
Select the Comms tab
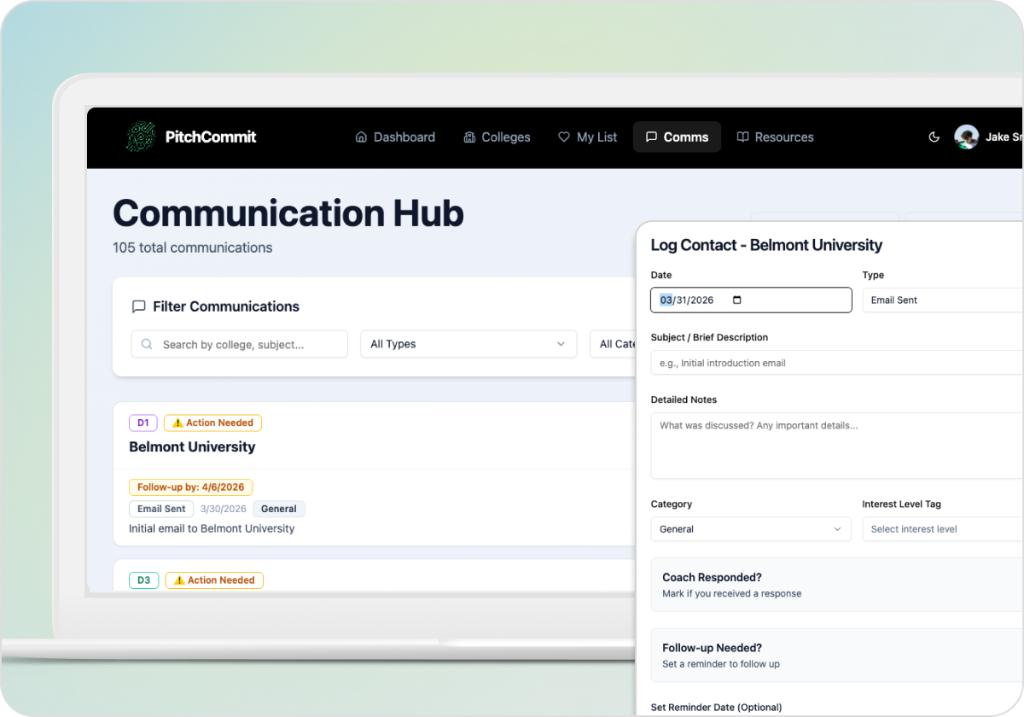tap(677, 137)
